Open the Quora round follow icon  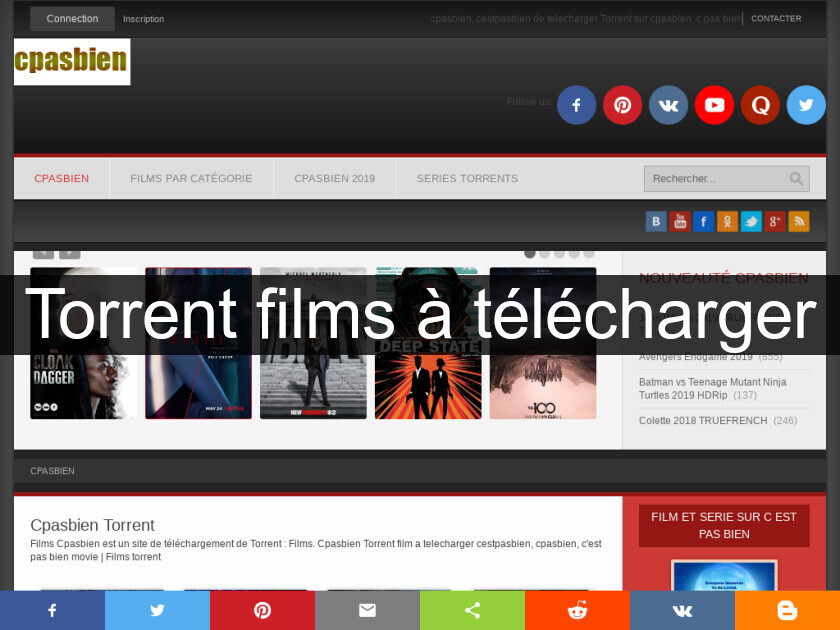pyautogui.click(x=760, y=105)
